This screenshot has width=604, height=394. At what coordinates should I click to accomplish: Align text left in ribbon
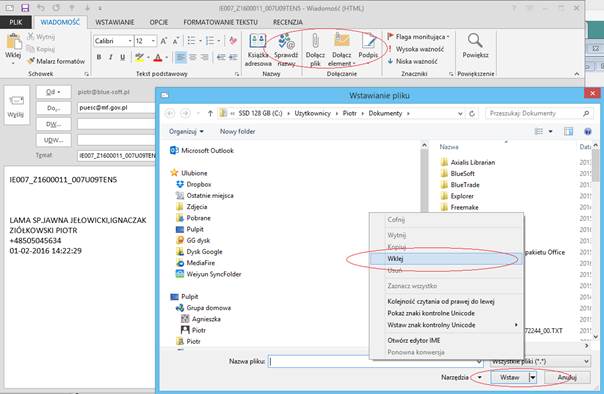(x=180, y=58)
